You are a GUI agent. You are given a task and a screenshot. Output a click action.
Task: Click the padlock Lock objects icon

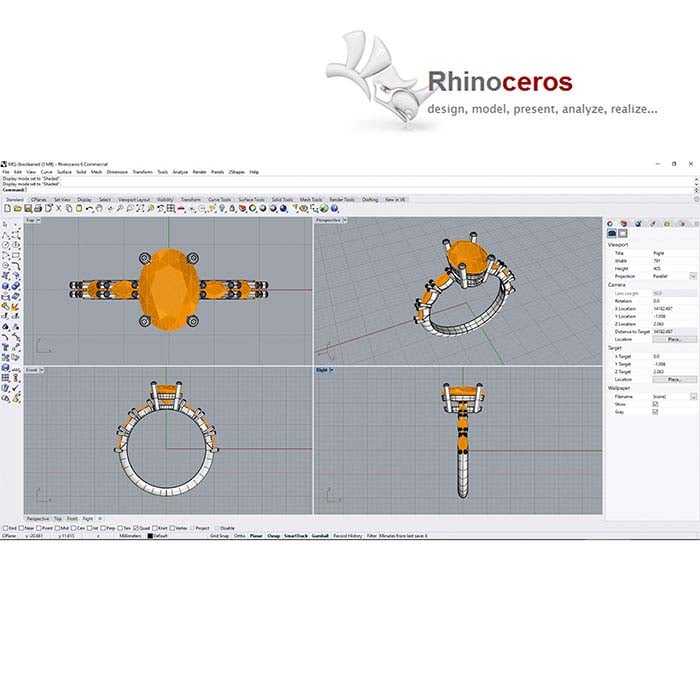coord(232,208)
